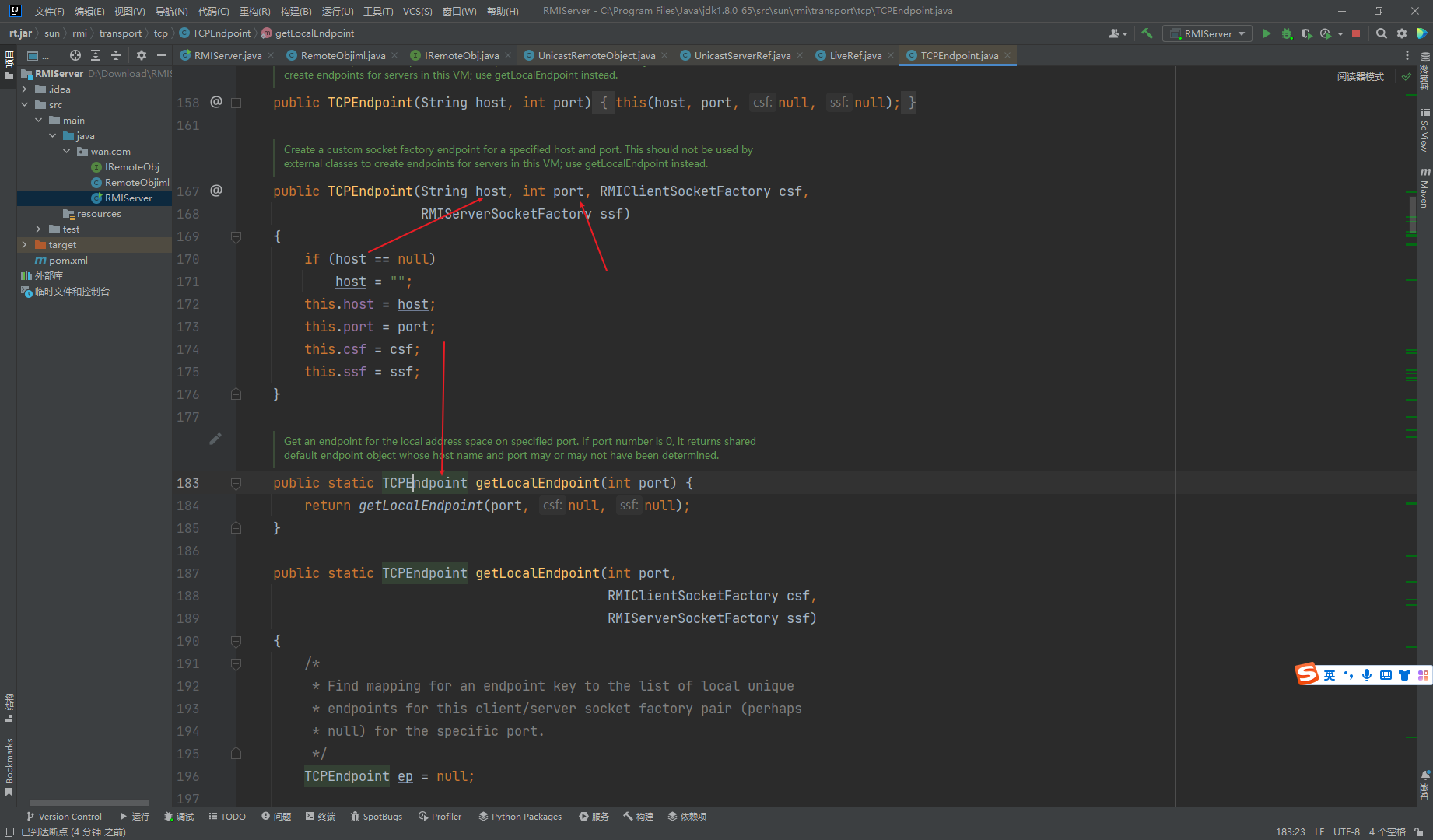Image resolution: width=1433 pixels, height=840 pixels.
Task: Toggle the read-only lock icon in the status bar
Action: tap(1419, 832)
